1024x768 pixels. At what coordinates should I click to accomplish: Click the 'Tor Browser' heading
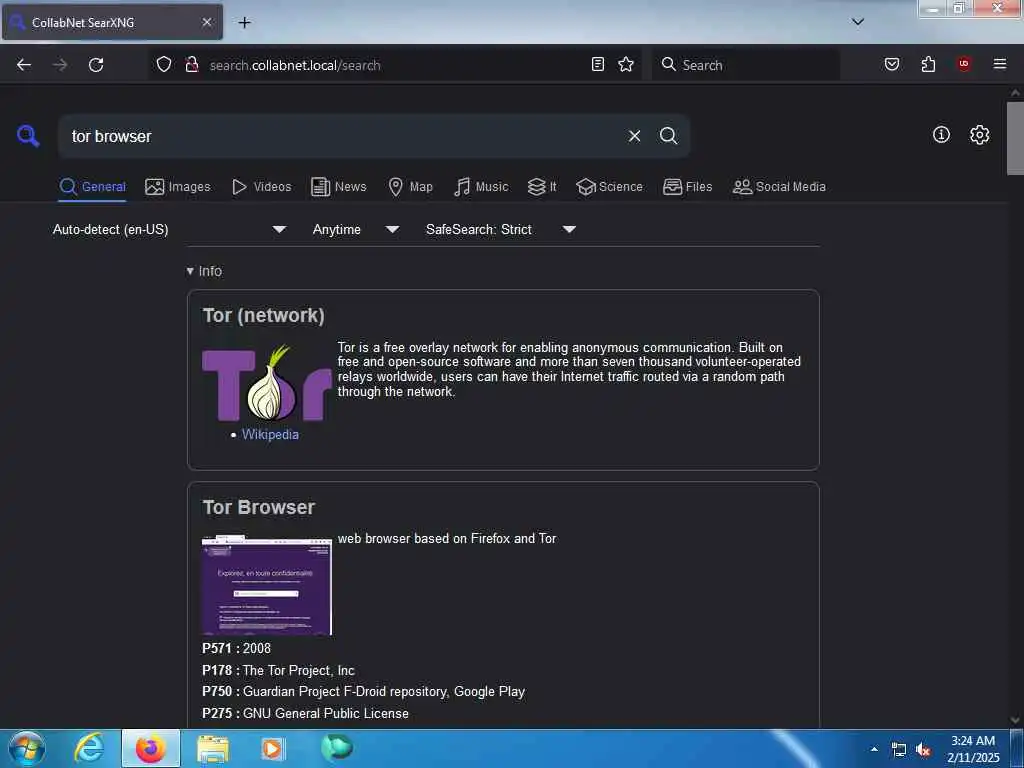tap(259, 507)
